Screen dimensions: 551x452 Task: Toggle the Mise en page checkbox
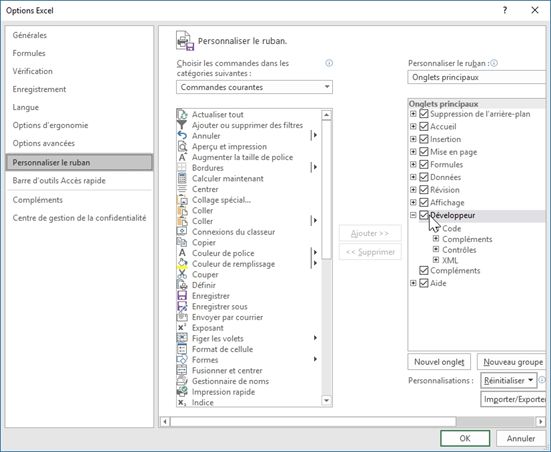[424, 152]
